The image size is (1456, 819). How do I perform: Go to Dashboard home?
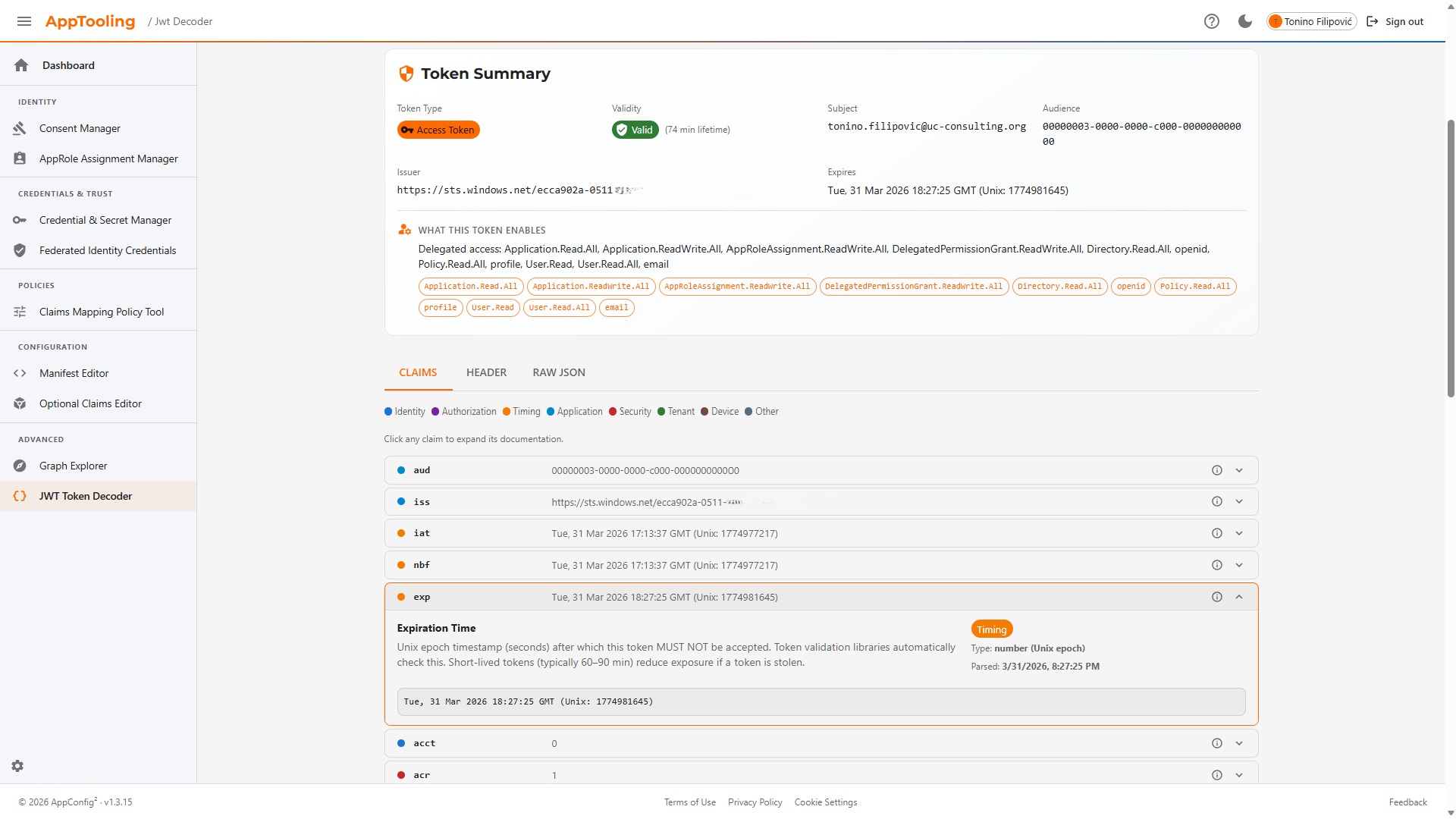68,65
